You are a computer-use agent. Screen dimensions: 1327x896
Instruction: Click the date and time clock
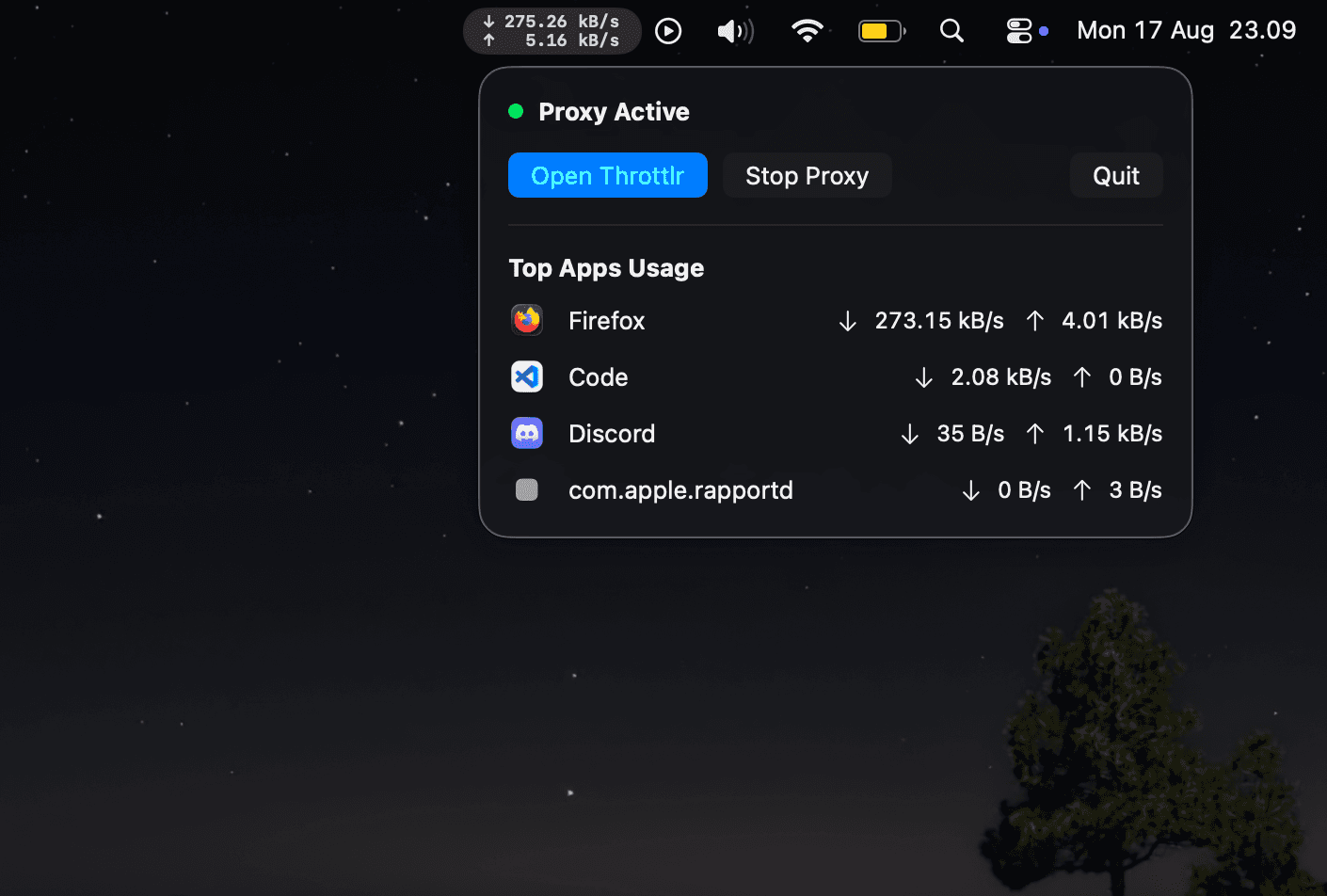1186,31
